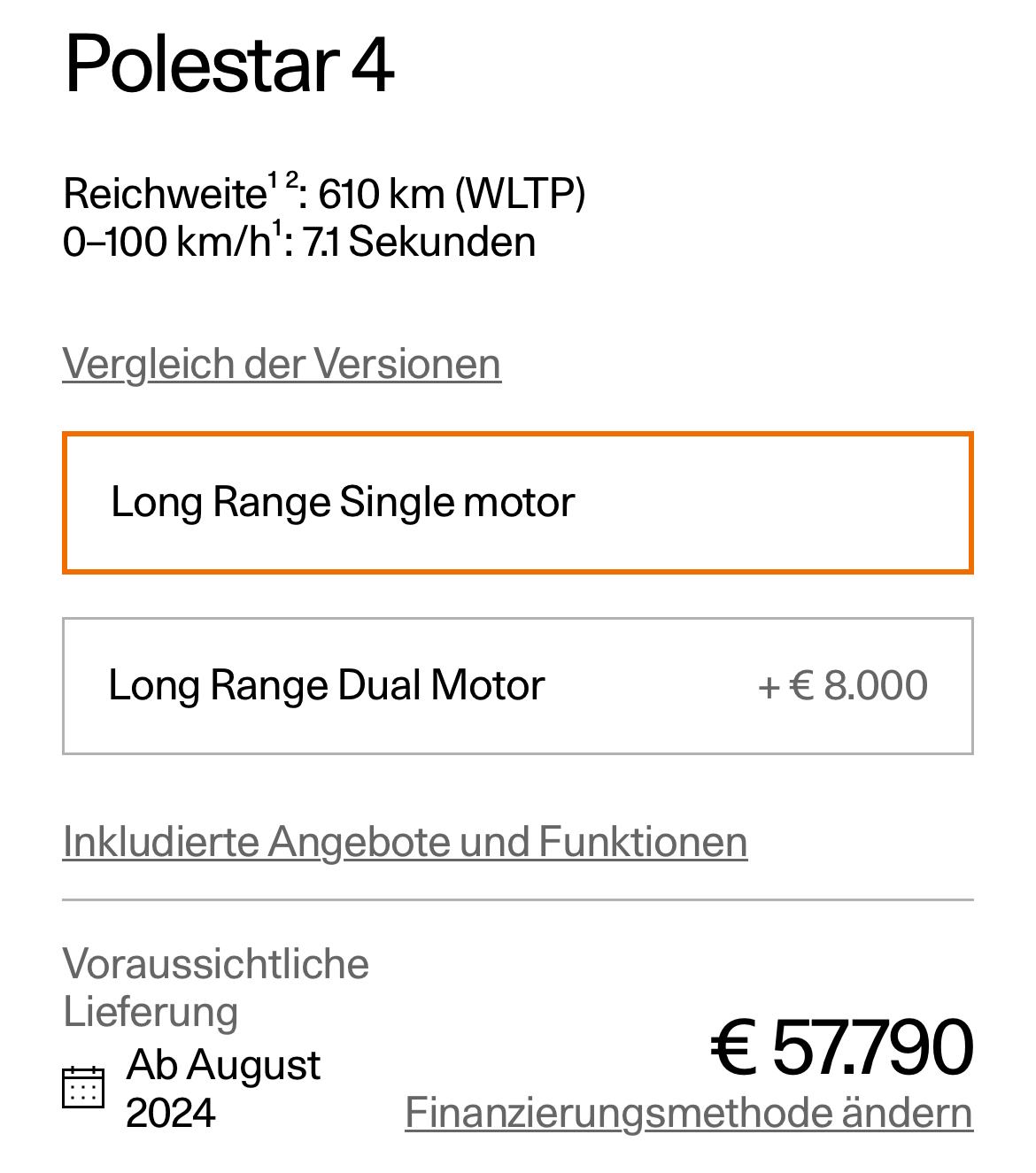This screenshot has height=1173, width=1036.
Task: Select the Long Range Dual Motor option
Action: coord(518,686)
